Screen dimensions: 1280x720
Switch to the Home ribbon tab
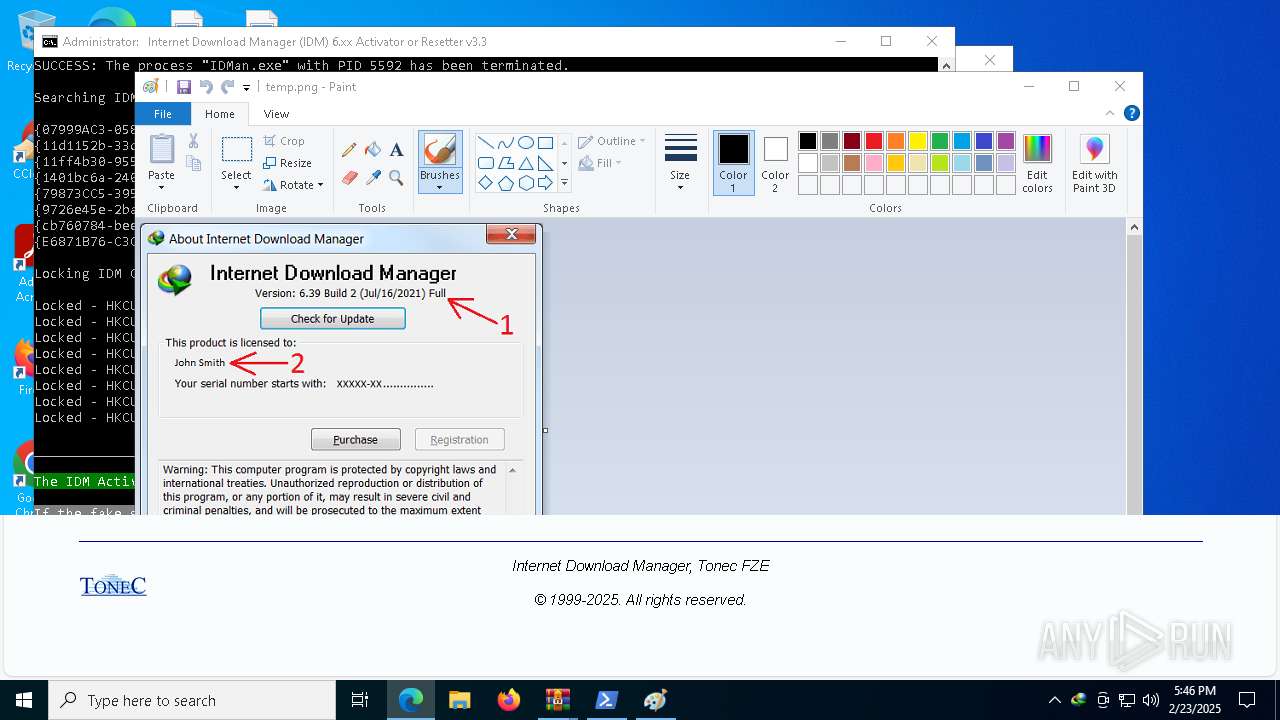pos(220,114)
